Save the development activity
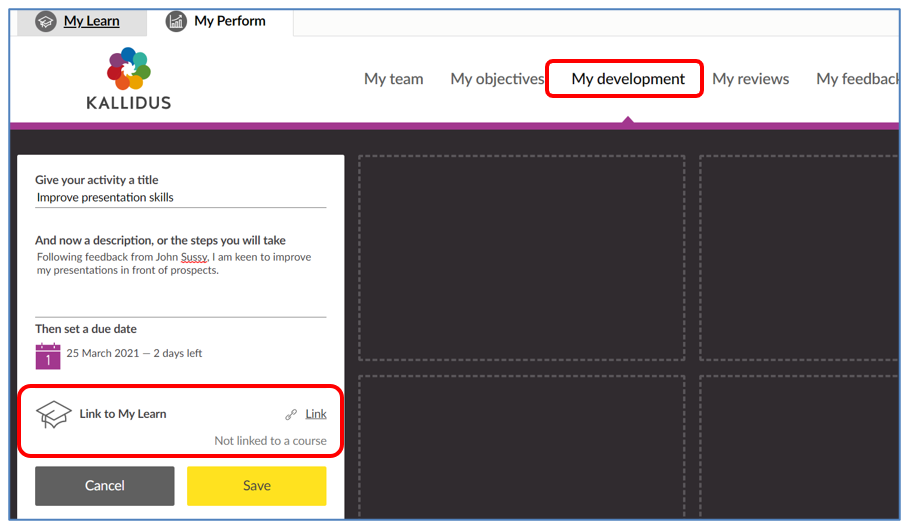This screenshot has height=527, width=907. (256, 486)
